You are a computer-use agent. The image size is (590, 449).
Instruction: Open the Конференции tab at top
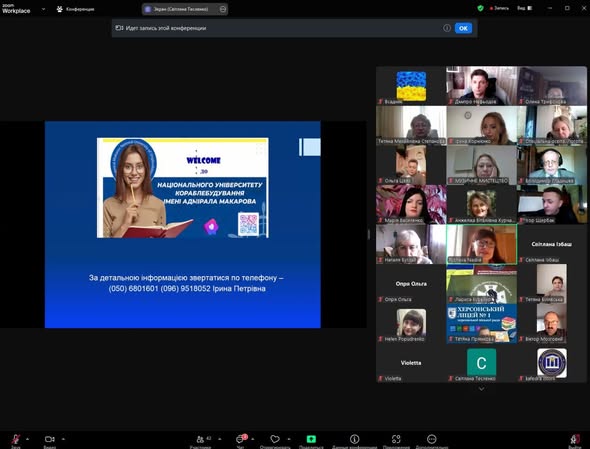coord(76,9)
